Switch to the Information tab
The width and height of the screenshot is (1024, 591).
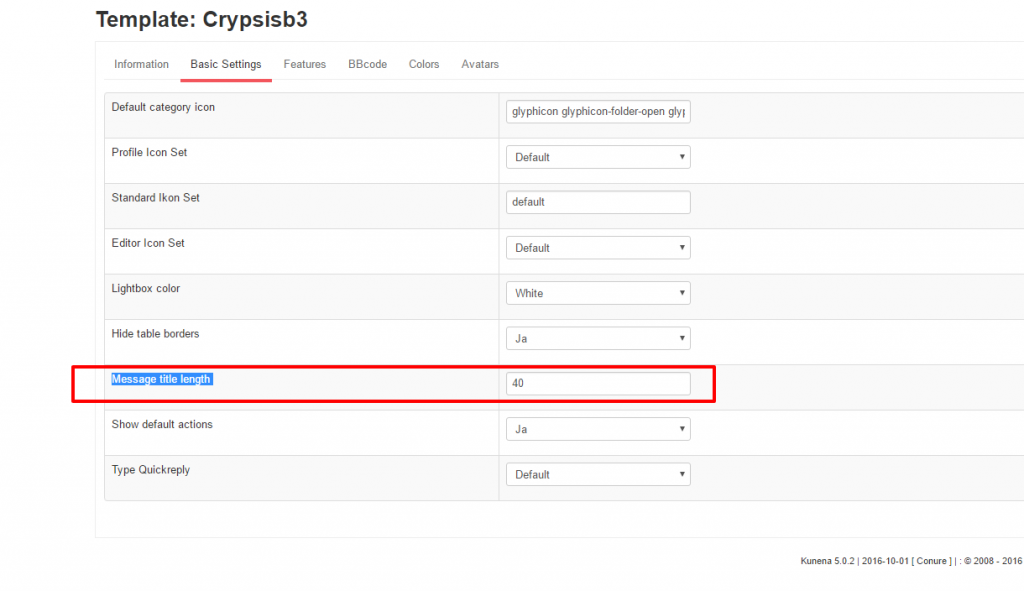coord(141,64)
